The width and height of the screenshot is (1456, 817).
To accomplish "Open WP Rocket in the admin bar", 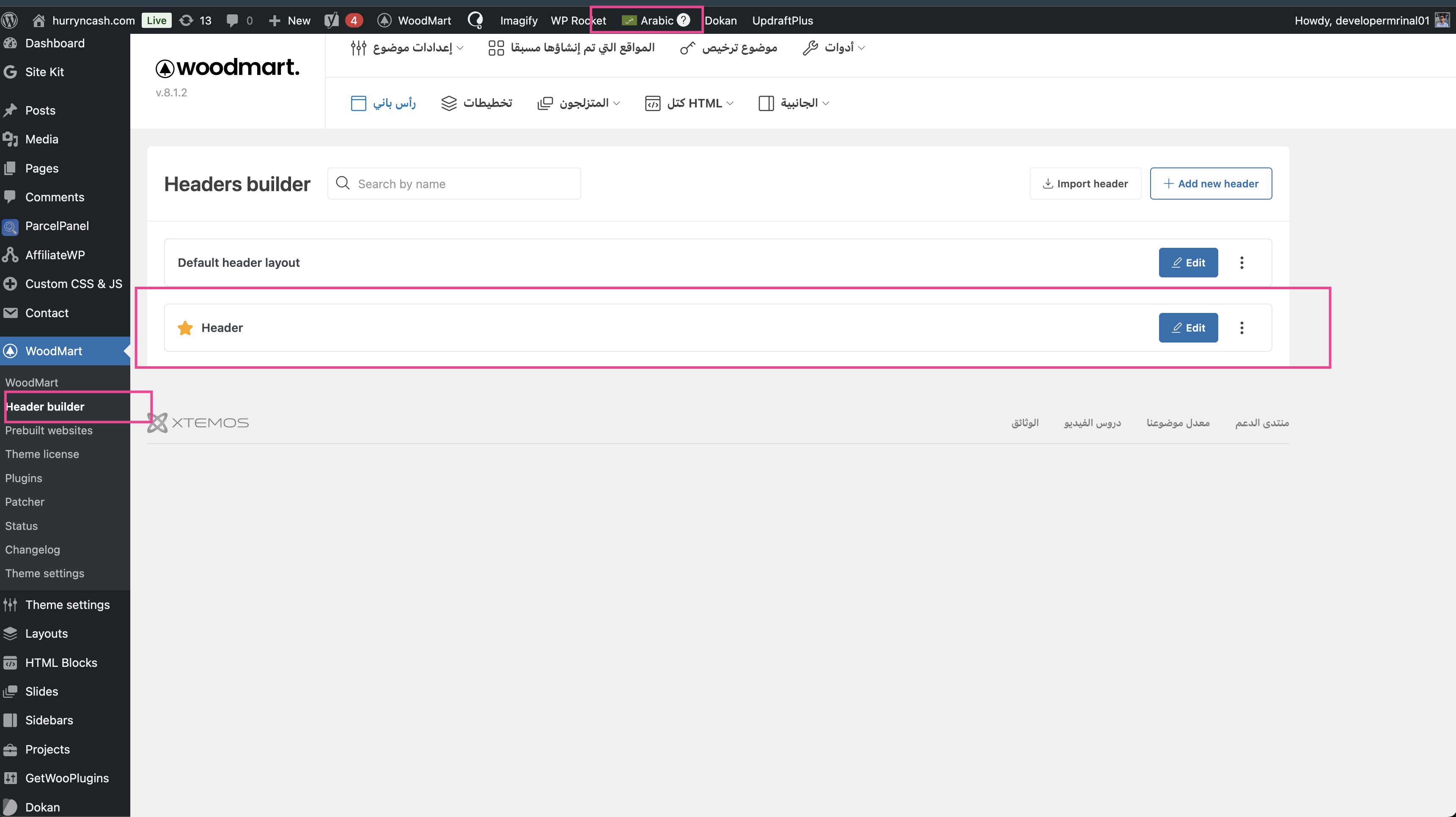I will 578,20.
